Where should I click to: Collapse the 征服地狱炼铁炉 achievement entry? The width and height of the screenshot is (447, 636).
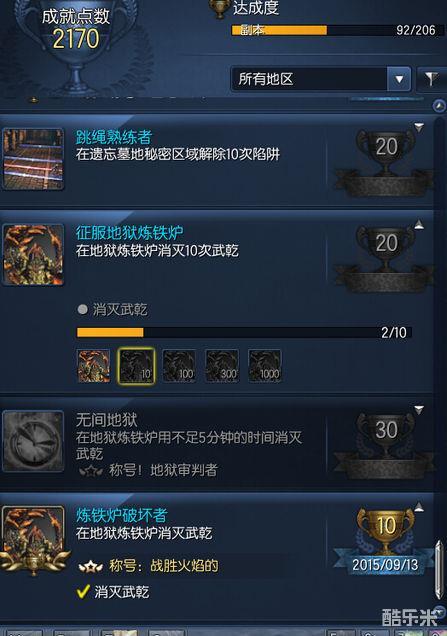pyautogui.click(x=419, y=225)
